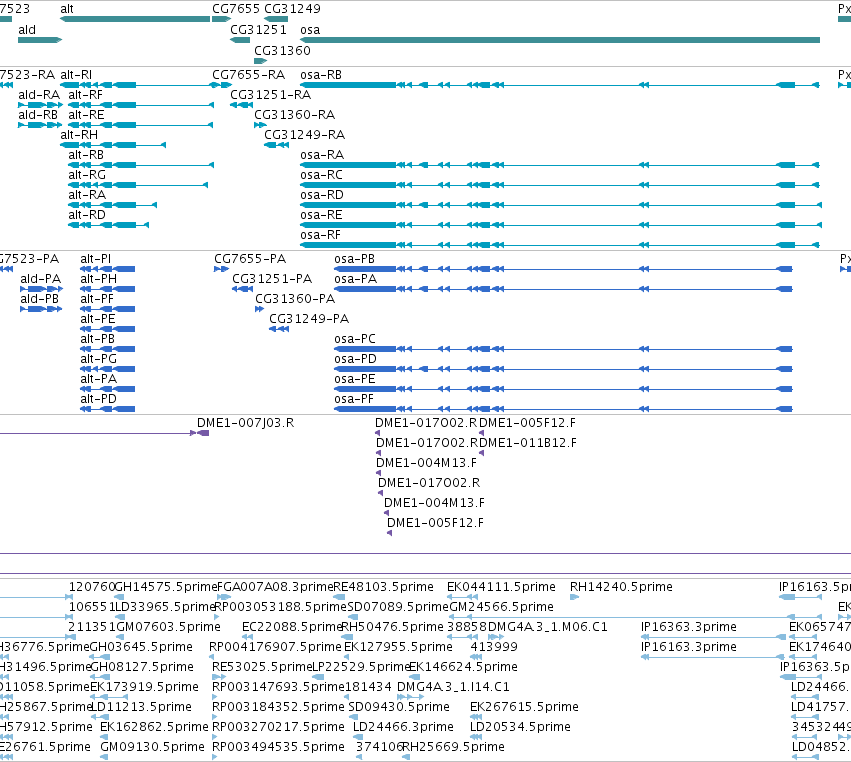
Task: Click the ald gene label
Action: [x=27, y=30]
